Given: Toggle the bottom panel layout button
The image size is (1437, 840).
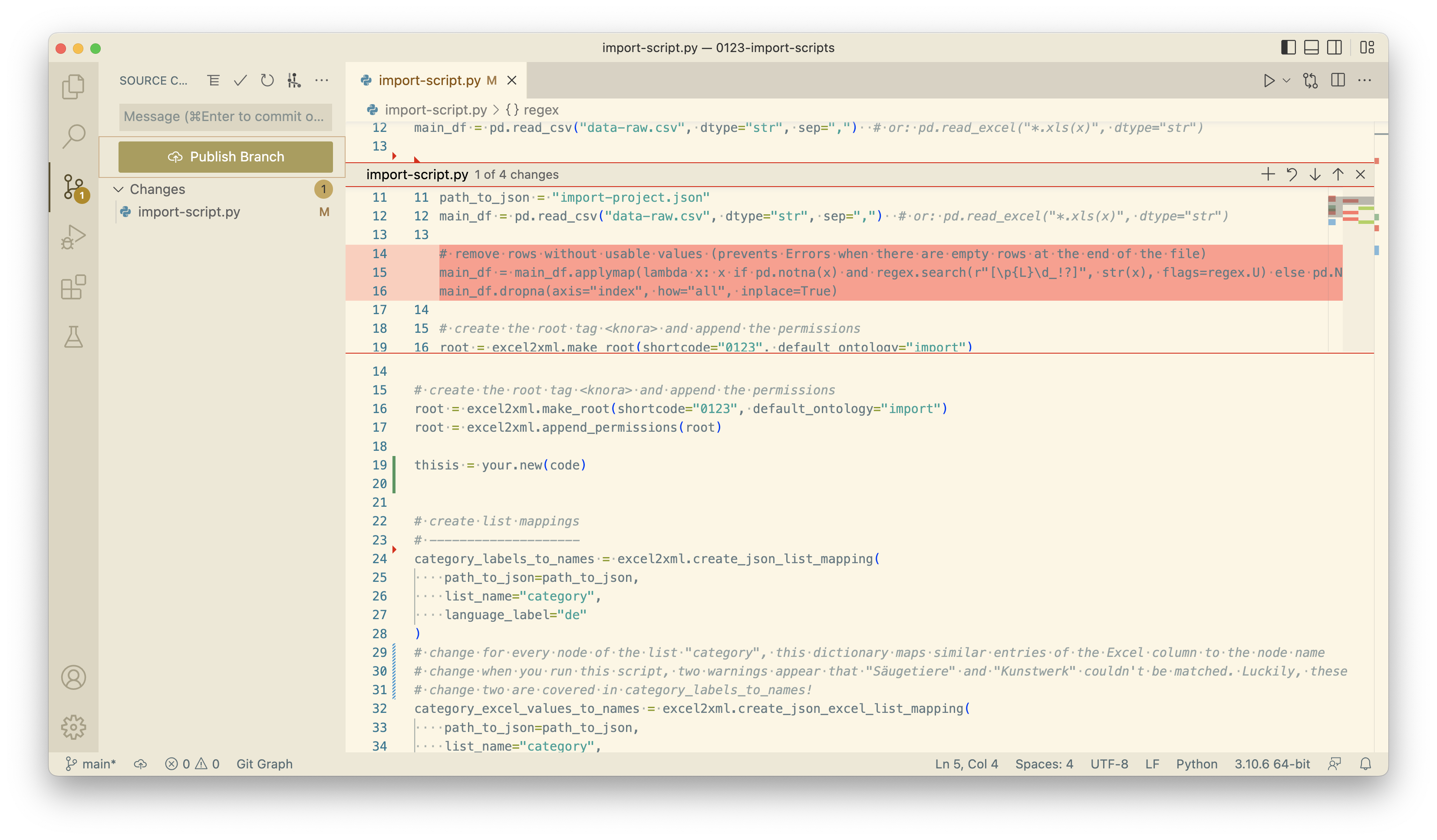Looking at the screenshot, I should coord(1312,47).
